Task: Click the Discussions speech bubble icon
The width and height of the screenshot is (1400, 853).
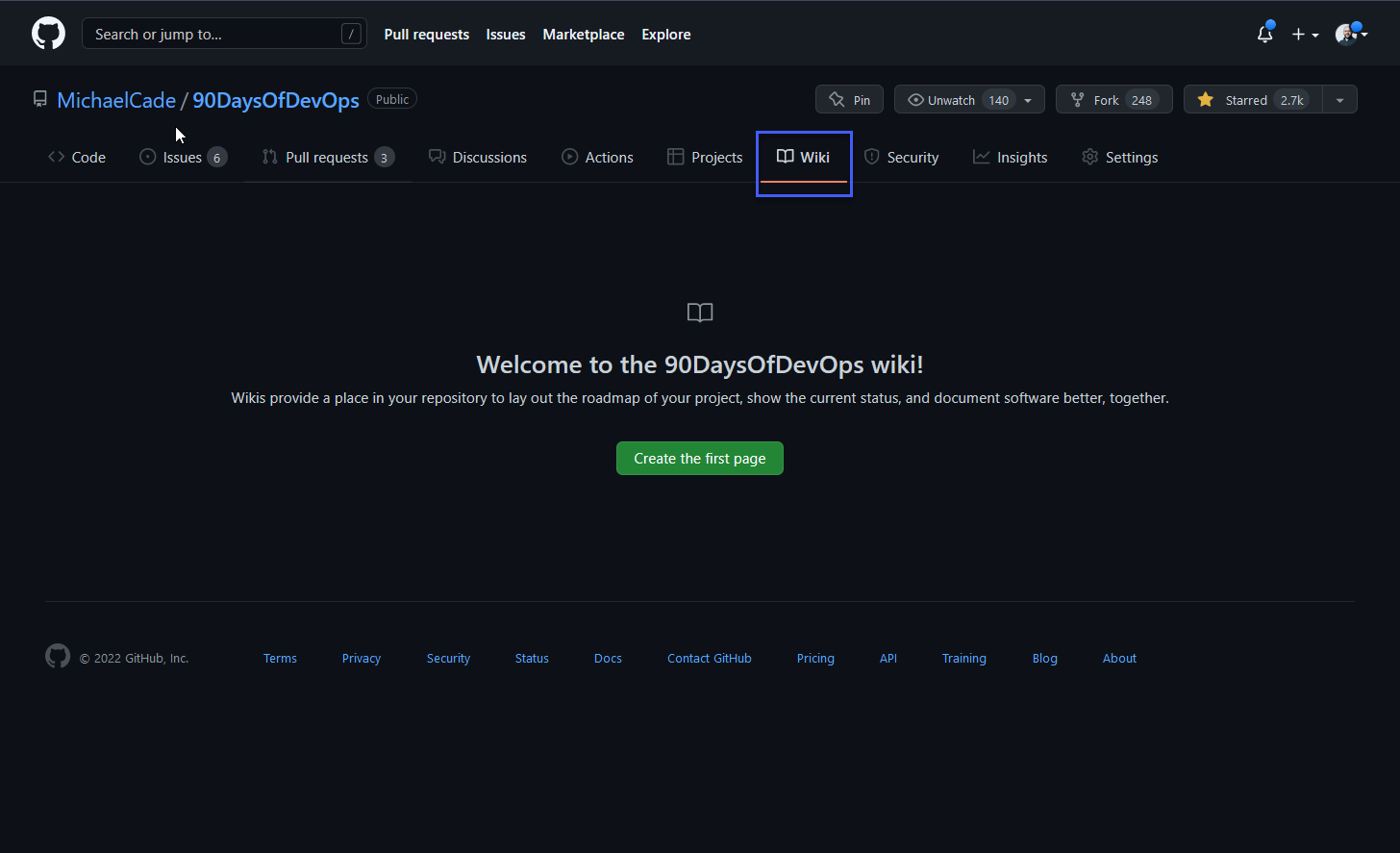Action: 437,156
